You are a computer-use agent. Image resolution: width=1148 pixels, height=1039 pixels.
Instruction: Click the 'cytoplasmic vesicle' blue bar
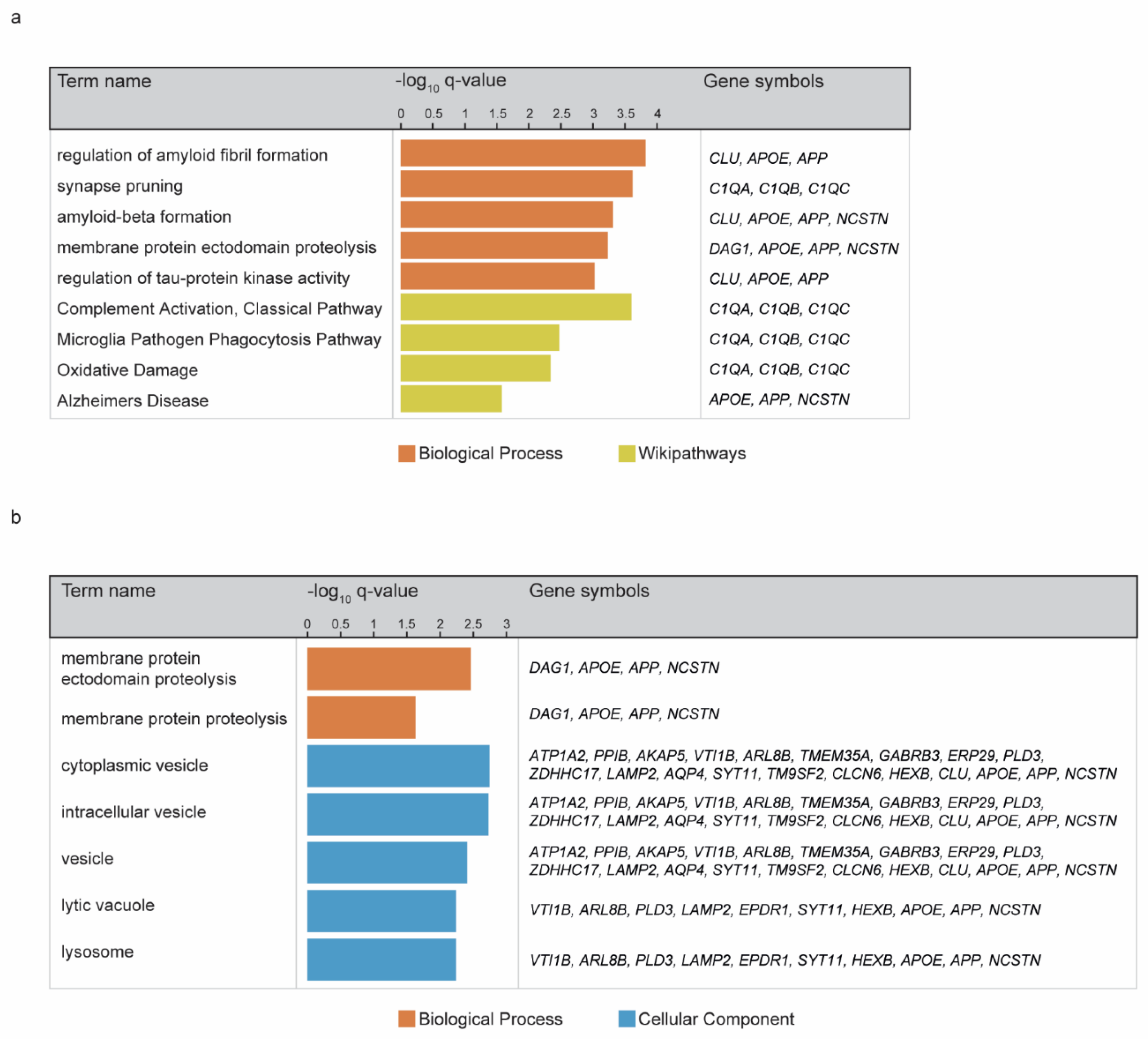398,766
